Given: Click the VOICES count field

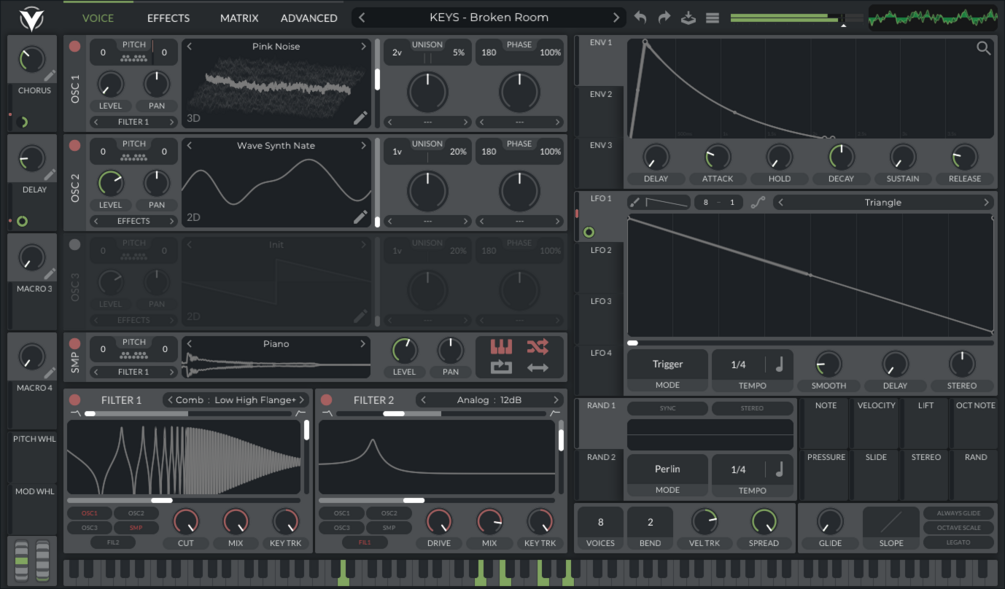Looking at the screenshot, I should tap(601, 522).
